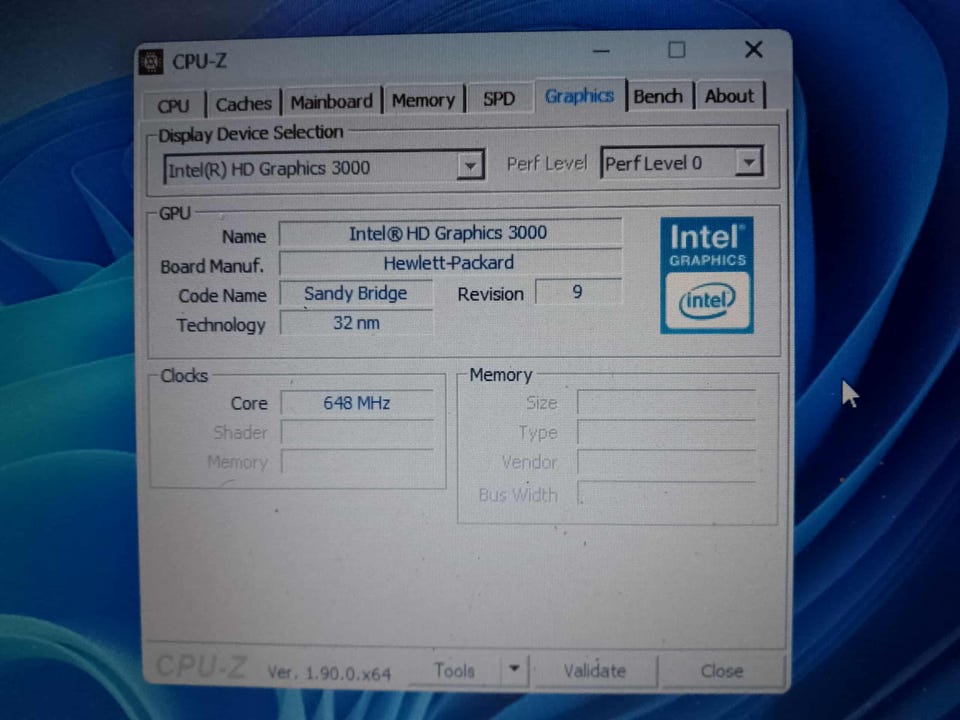Image resolution: width=960 pixels, height=720 pixels.
Task: Open the About tab
Action: tap(729, 96)
